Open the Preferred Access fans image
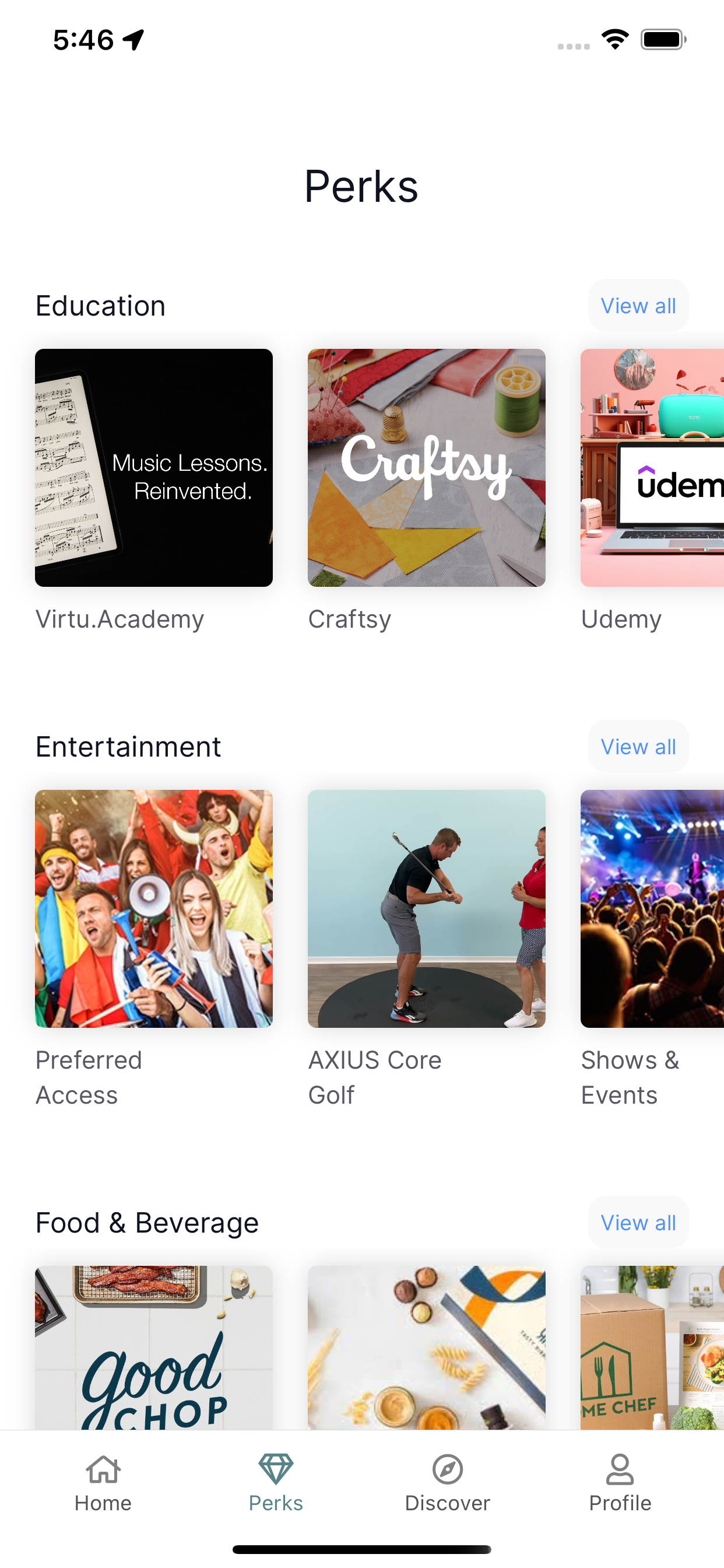Viewport: 724px width, 1568px height. point(154,909)
